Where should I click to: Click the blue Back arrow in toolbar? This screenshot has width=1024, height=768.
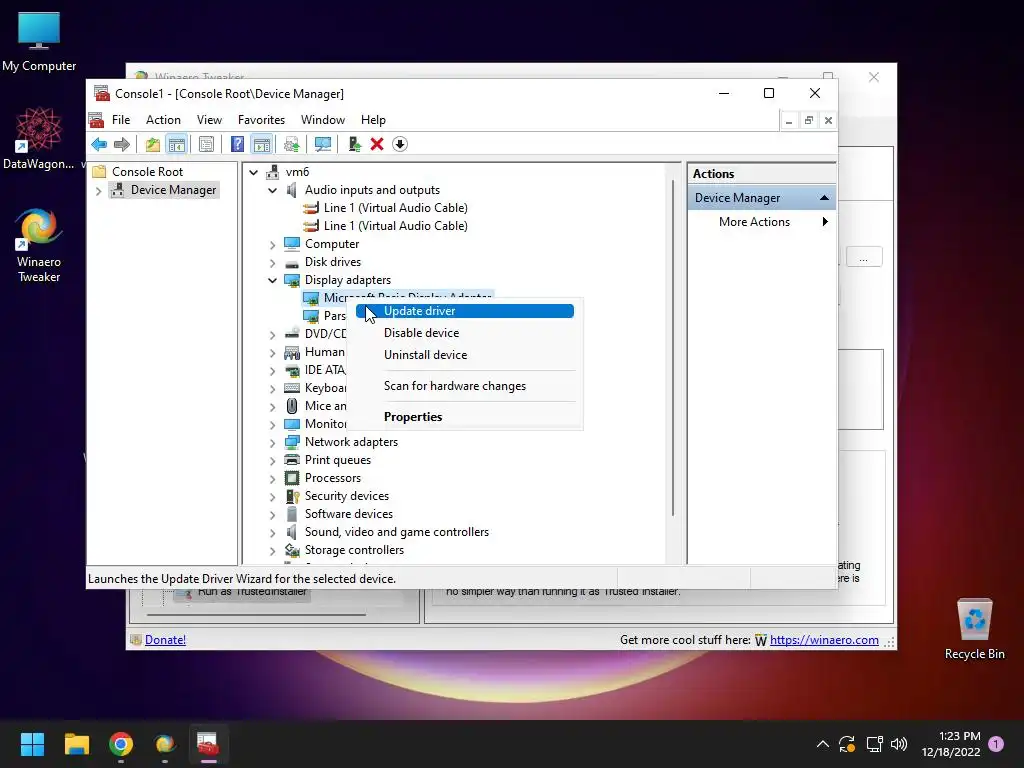99,144
